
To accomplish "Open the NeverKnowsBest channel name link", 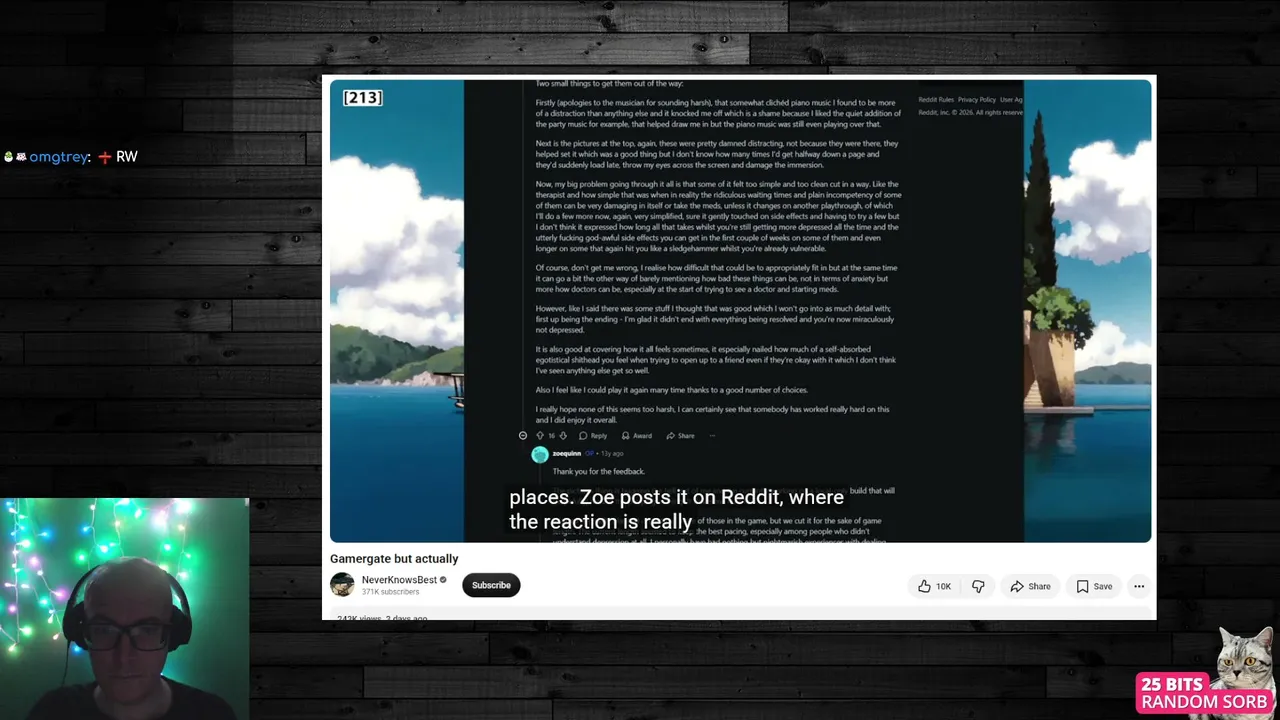I will click(x=399, y=580).
